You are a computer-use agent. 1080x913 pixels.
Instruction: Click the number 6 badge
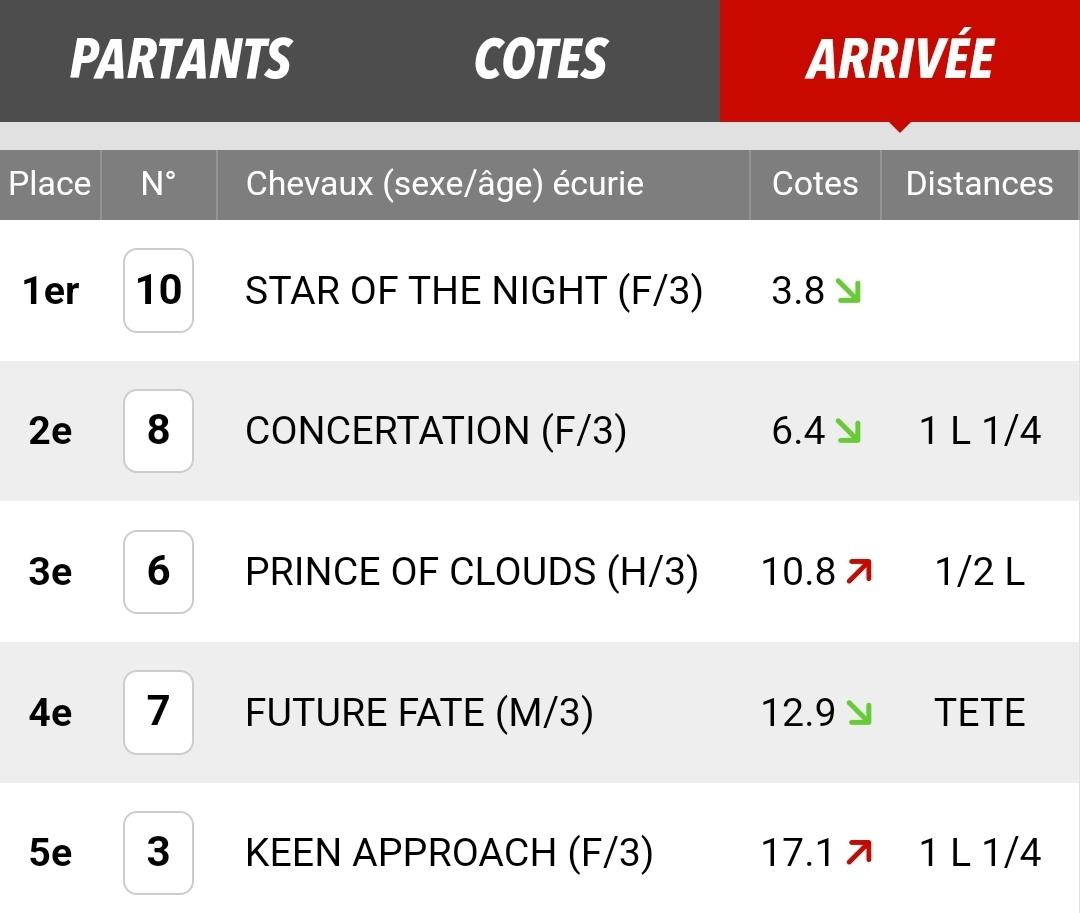pyautogui.click(x=158, y=571)
